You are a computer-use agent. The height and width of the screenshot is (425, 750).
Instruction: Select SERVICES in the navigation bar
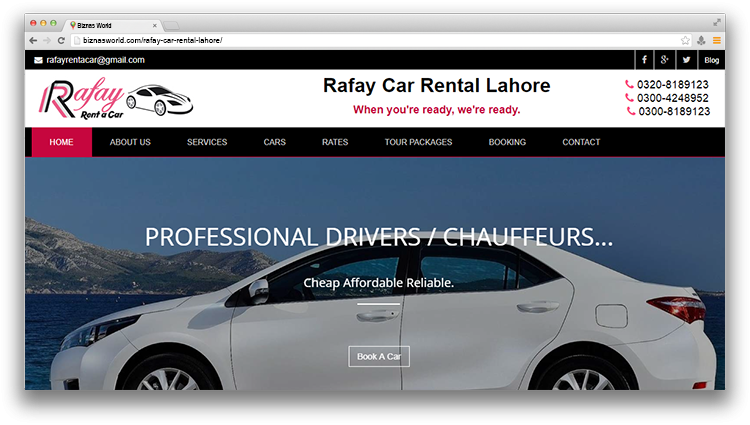[x=207, y=142]
